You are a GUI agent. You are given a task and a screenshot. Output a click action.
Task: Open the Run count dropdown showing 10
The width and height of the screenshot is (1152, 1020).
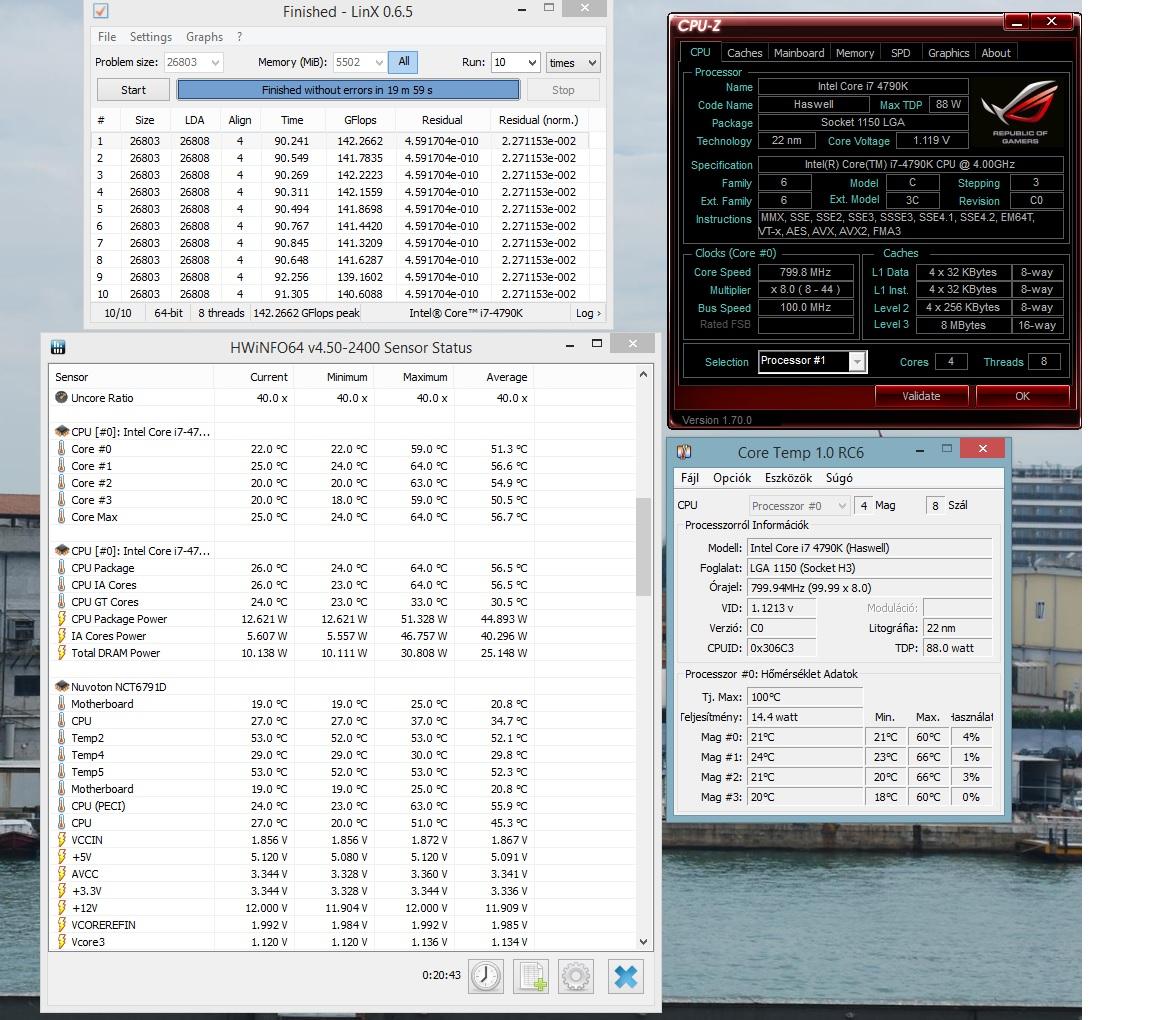pos(533,62)
